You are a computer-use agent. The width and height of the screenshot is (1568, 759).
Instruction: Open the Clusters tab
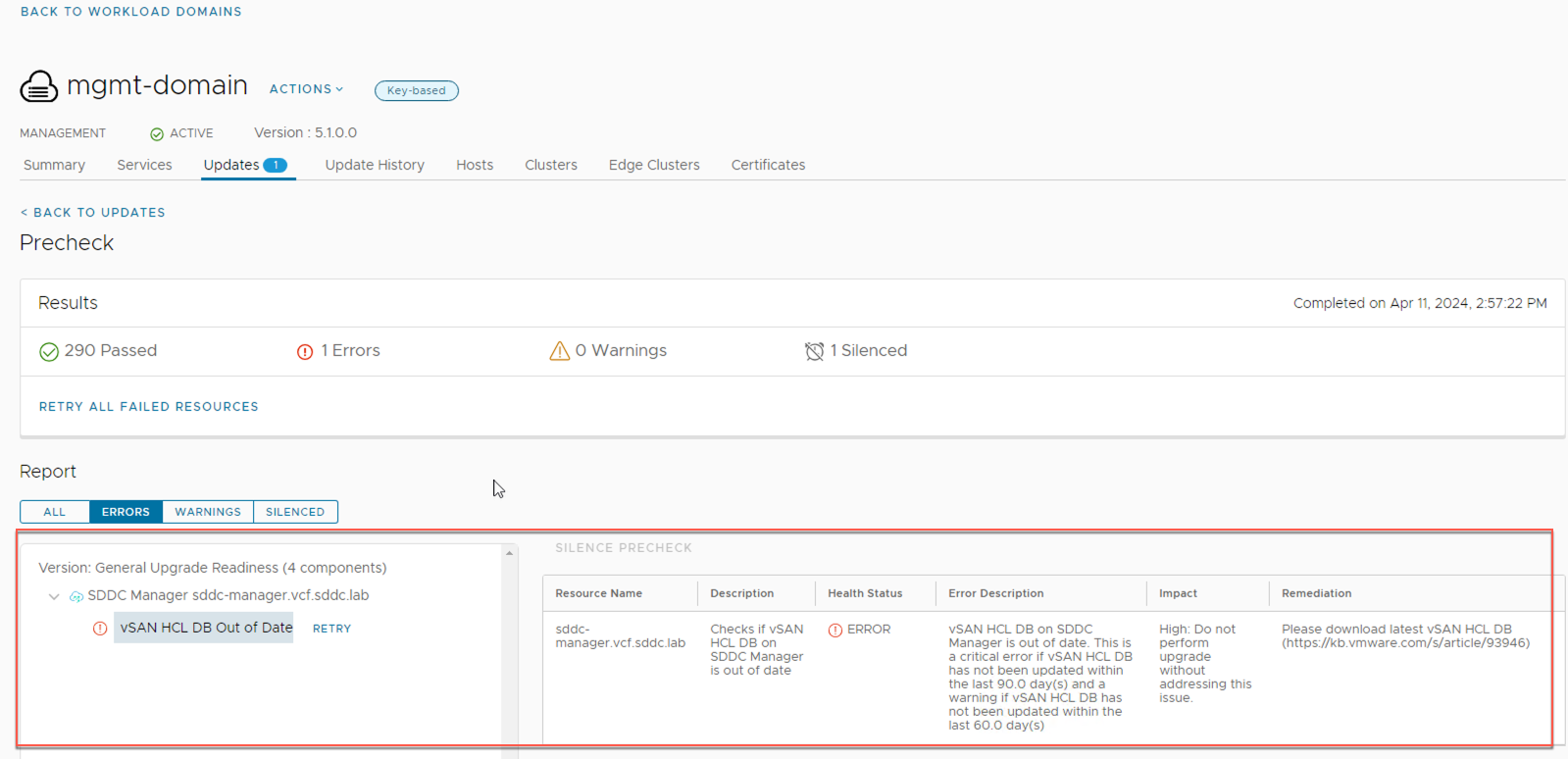(551, 165)
